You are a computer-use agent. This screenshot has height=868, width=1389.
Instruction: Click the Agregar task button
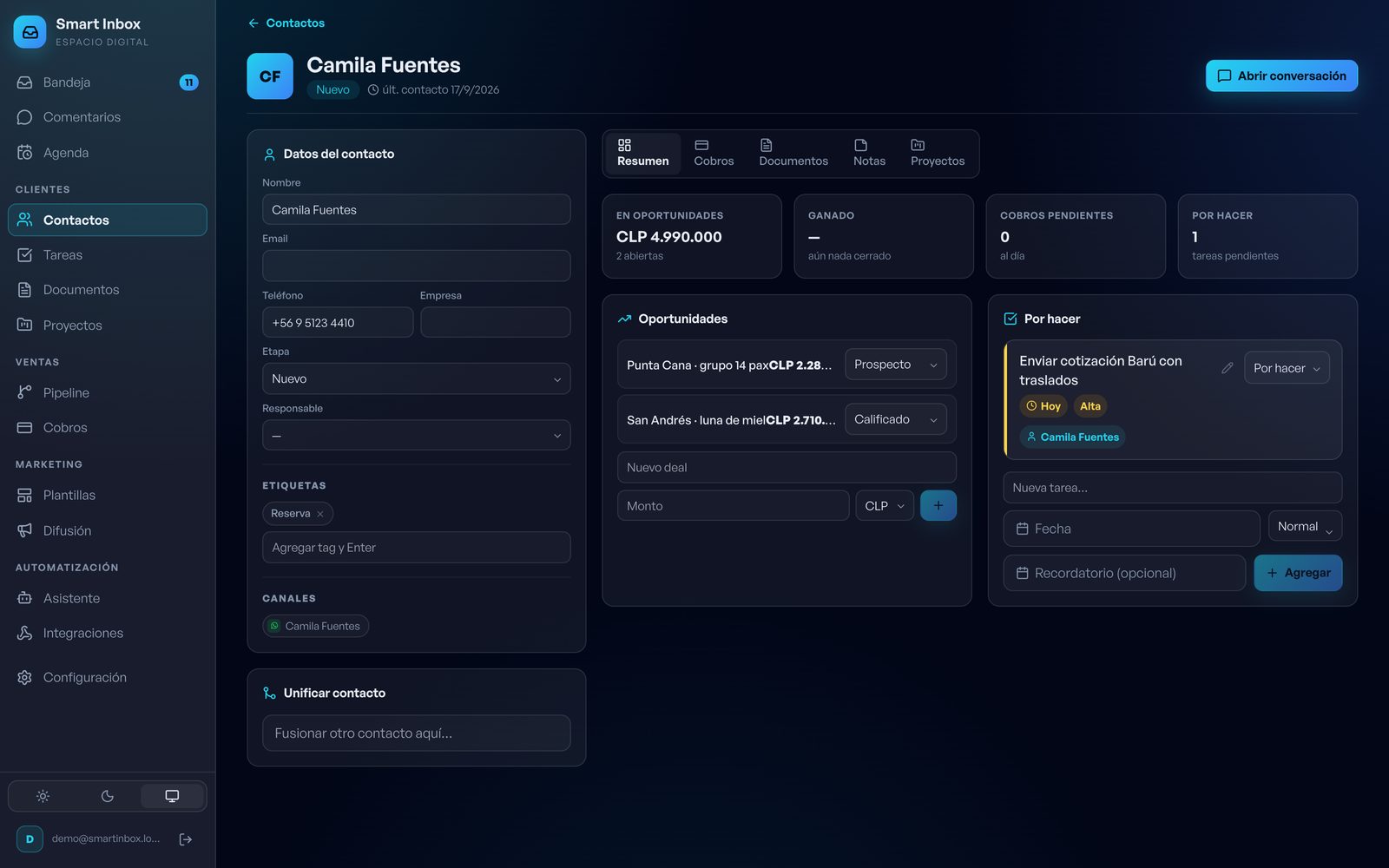coord(1298,573)
